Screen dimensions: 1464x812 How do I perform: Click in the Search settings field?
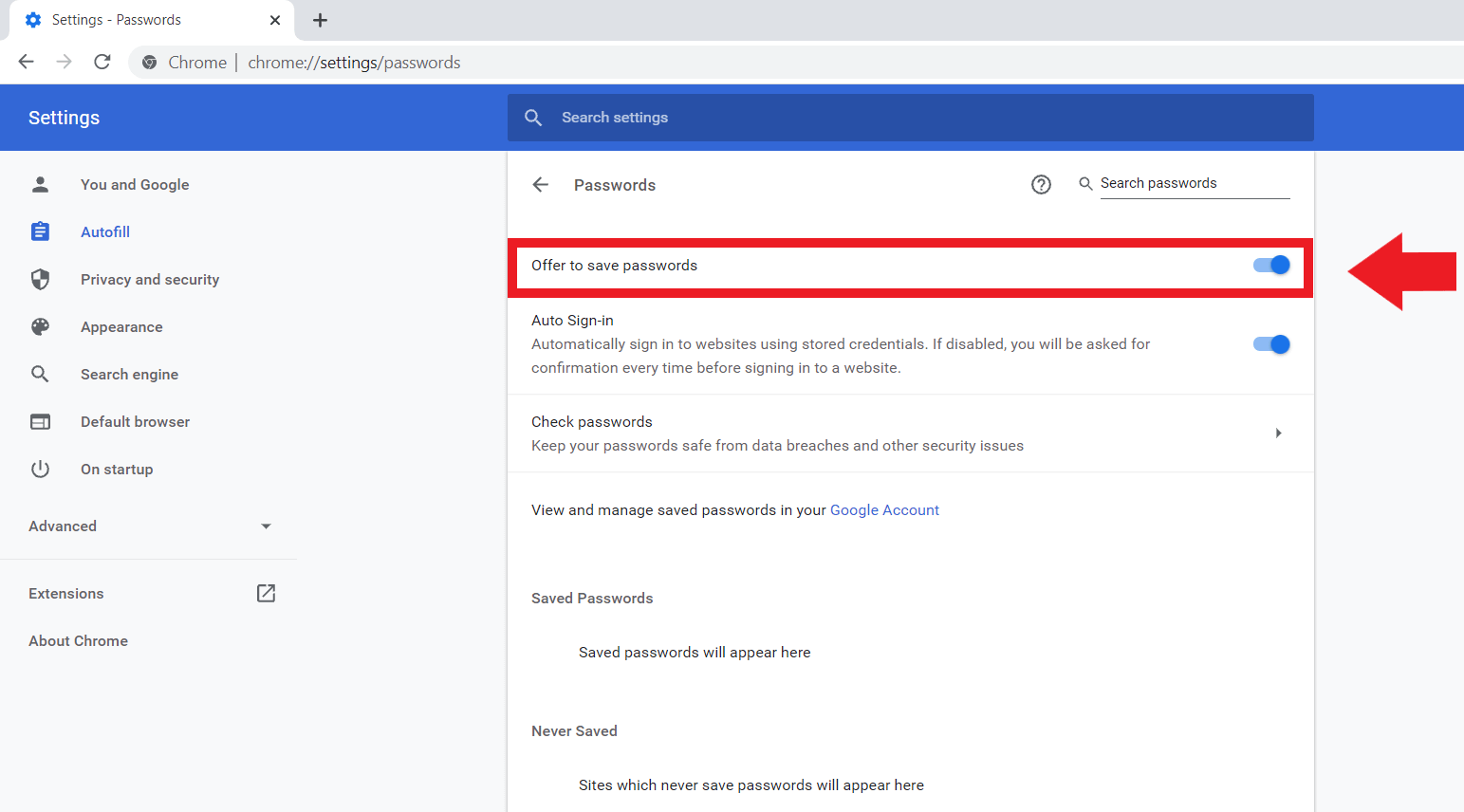pos(911,118)
